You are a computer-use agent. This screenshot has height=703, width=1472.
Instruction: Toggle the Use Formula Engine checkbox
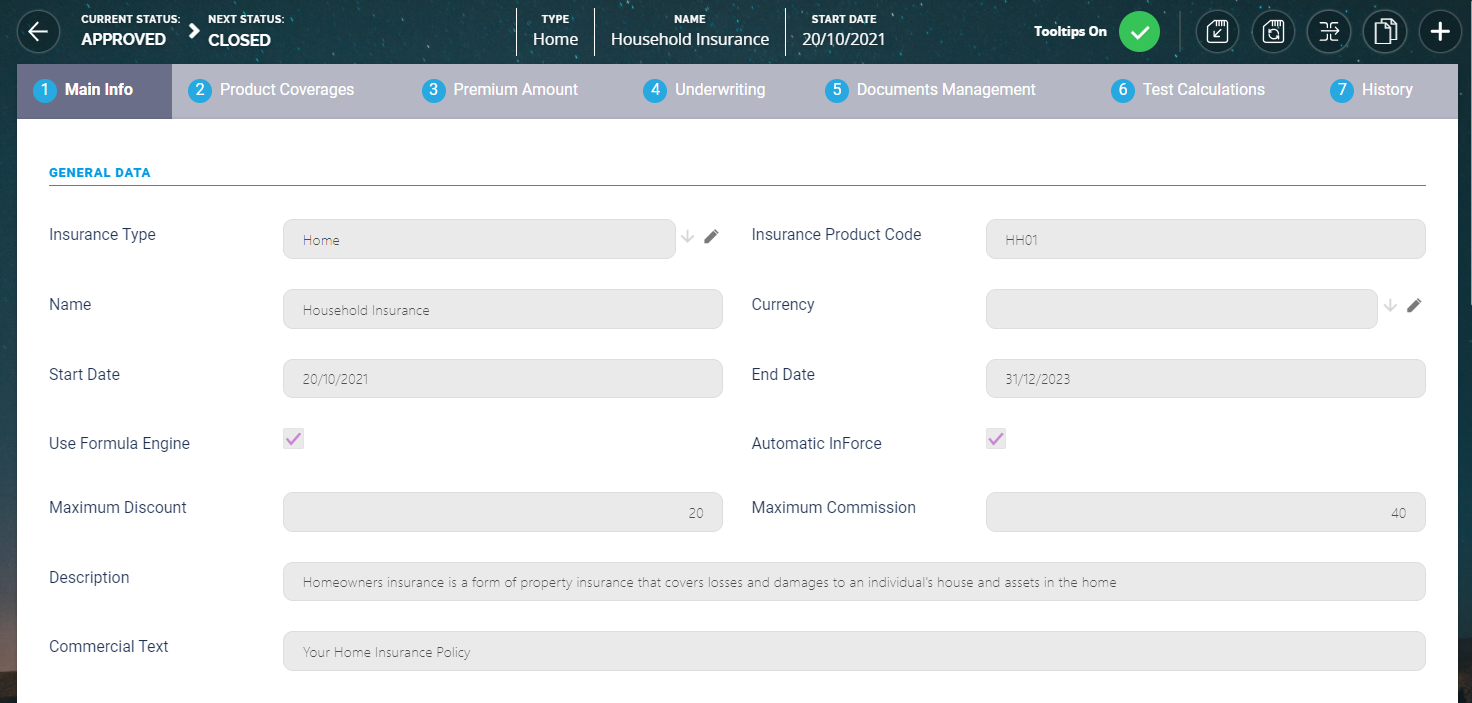click(x=294, y=439)
